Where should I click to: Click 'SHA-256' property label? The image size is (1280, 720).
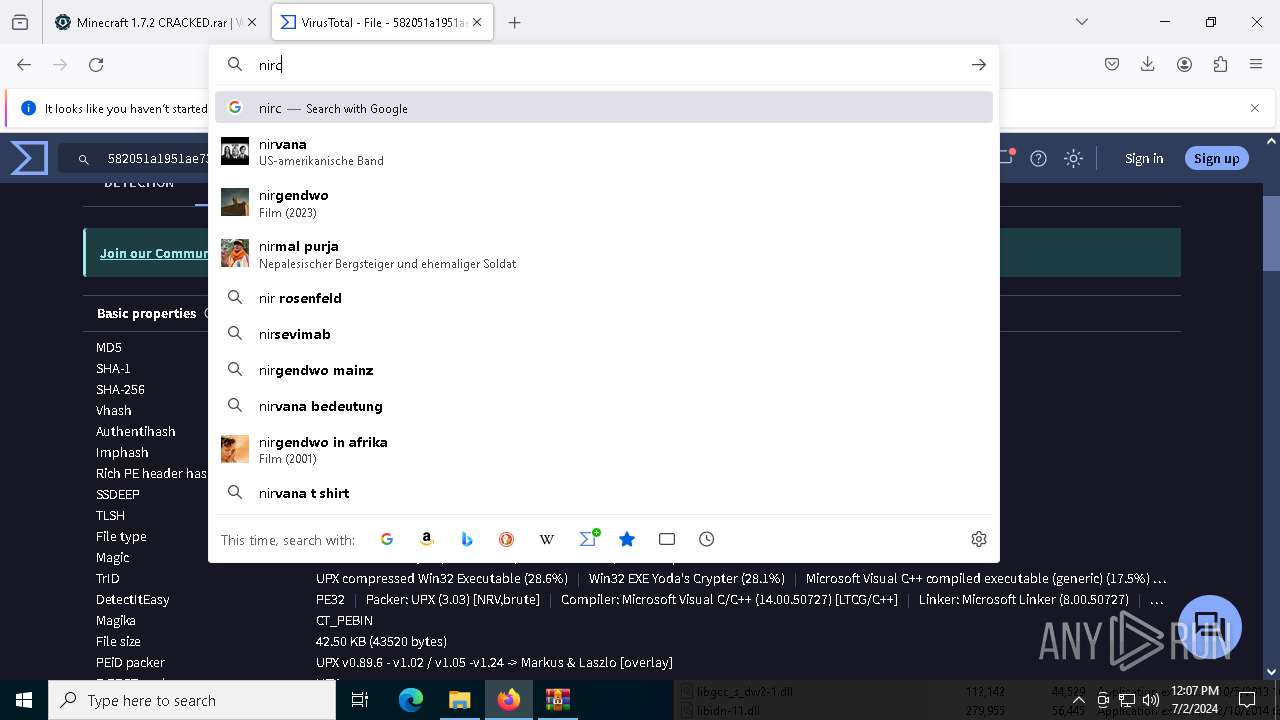click(x=120, y=389)
